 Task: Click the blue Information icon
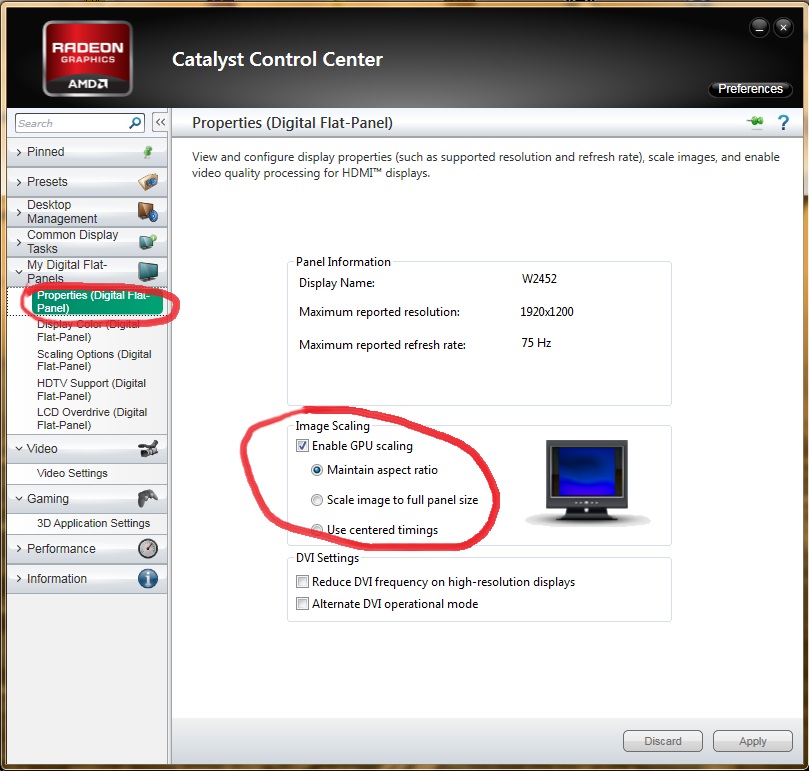point(148,579)
